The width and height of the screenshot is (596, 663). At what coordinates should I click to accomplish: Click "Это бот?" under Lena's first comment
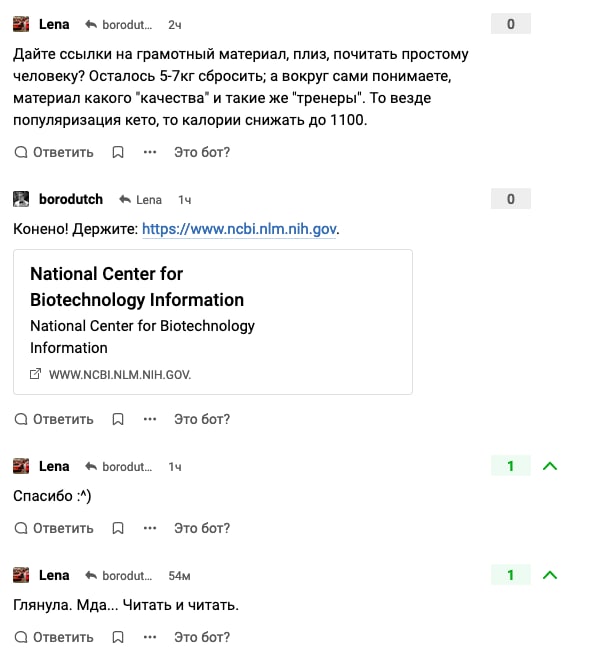pos(202,152)
